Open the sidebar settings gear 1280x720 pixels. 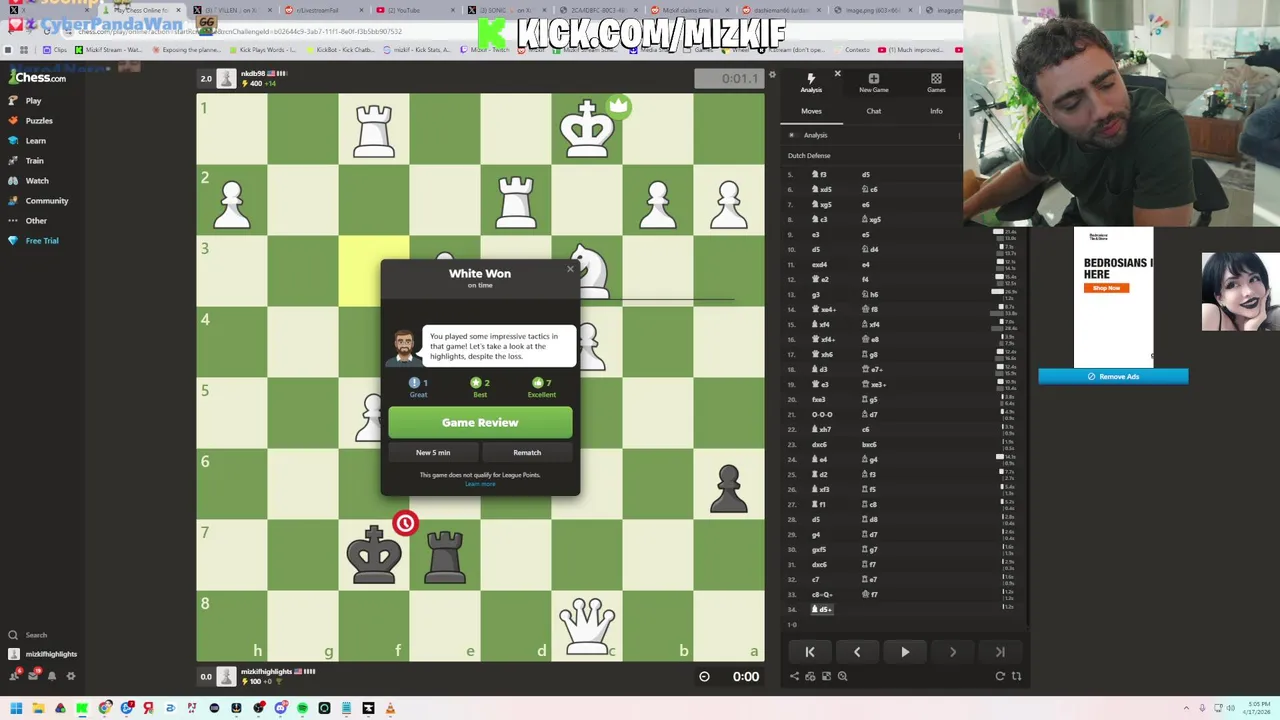71,676
